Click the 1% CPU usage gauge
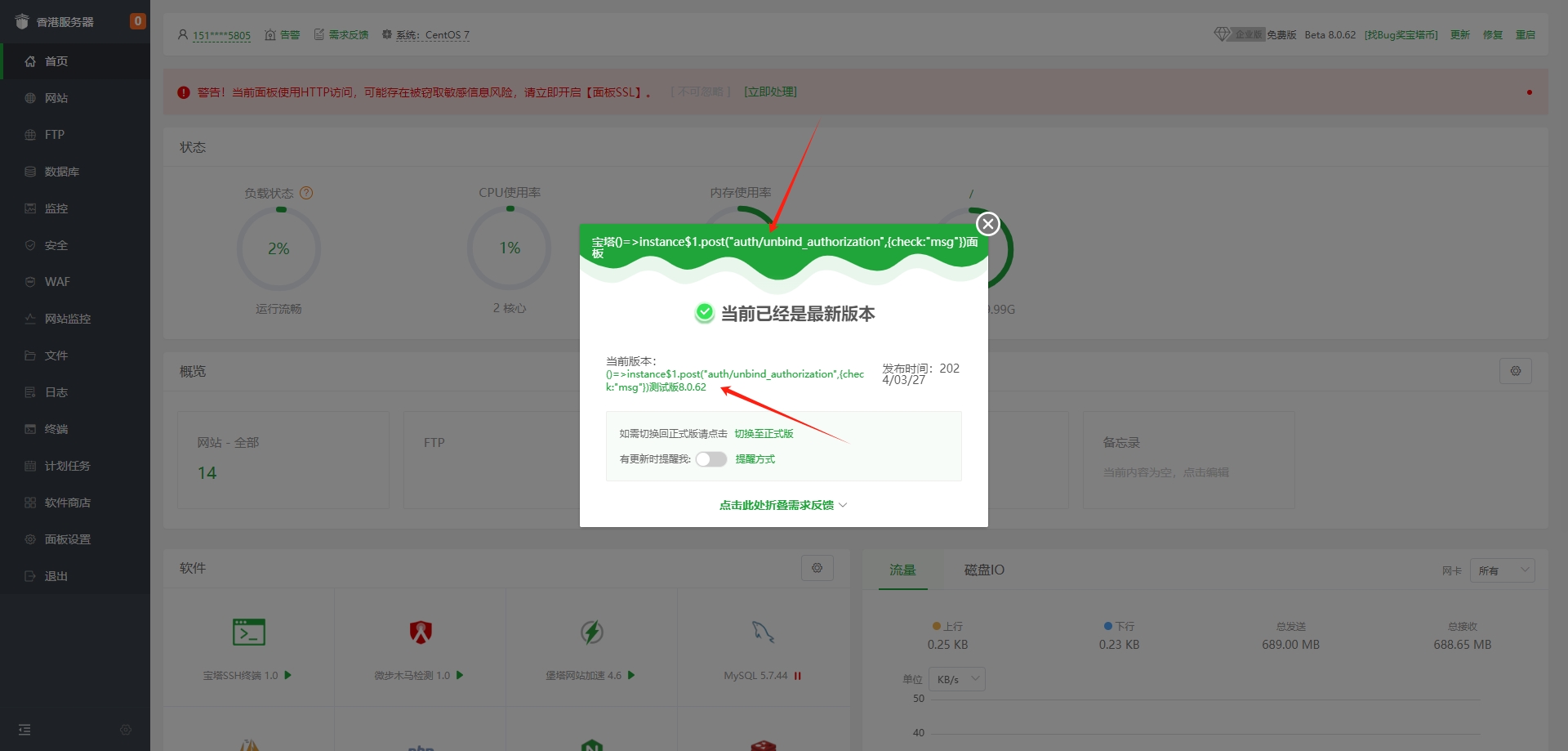Viewport: 1568px width, 751px height. [510, 248]
